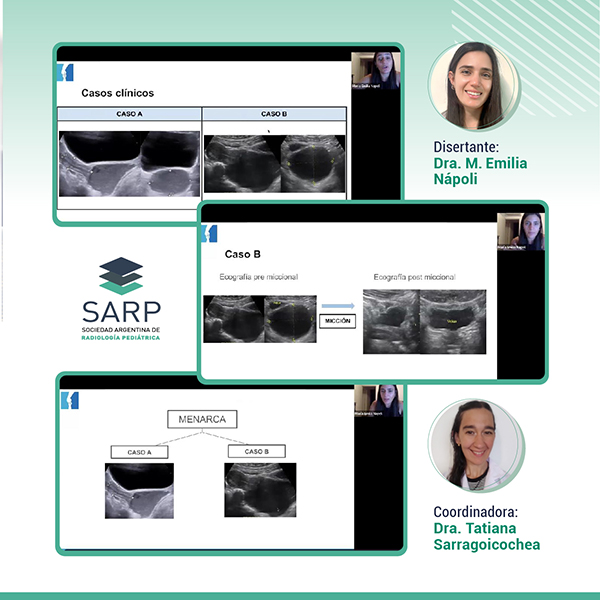
Task: Click the "Coordinadora:" label
Action: (476, 512)
